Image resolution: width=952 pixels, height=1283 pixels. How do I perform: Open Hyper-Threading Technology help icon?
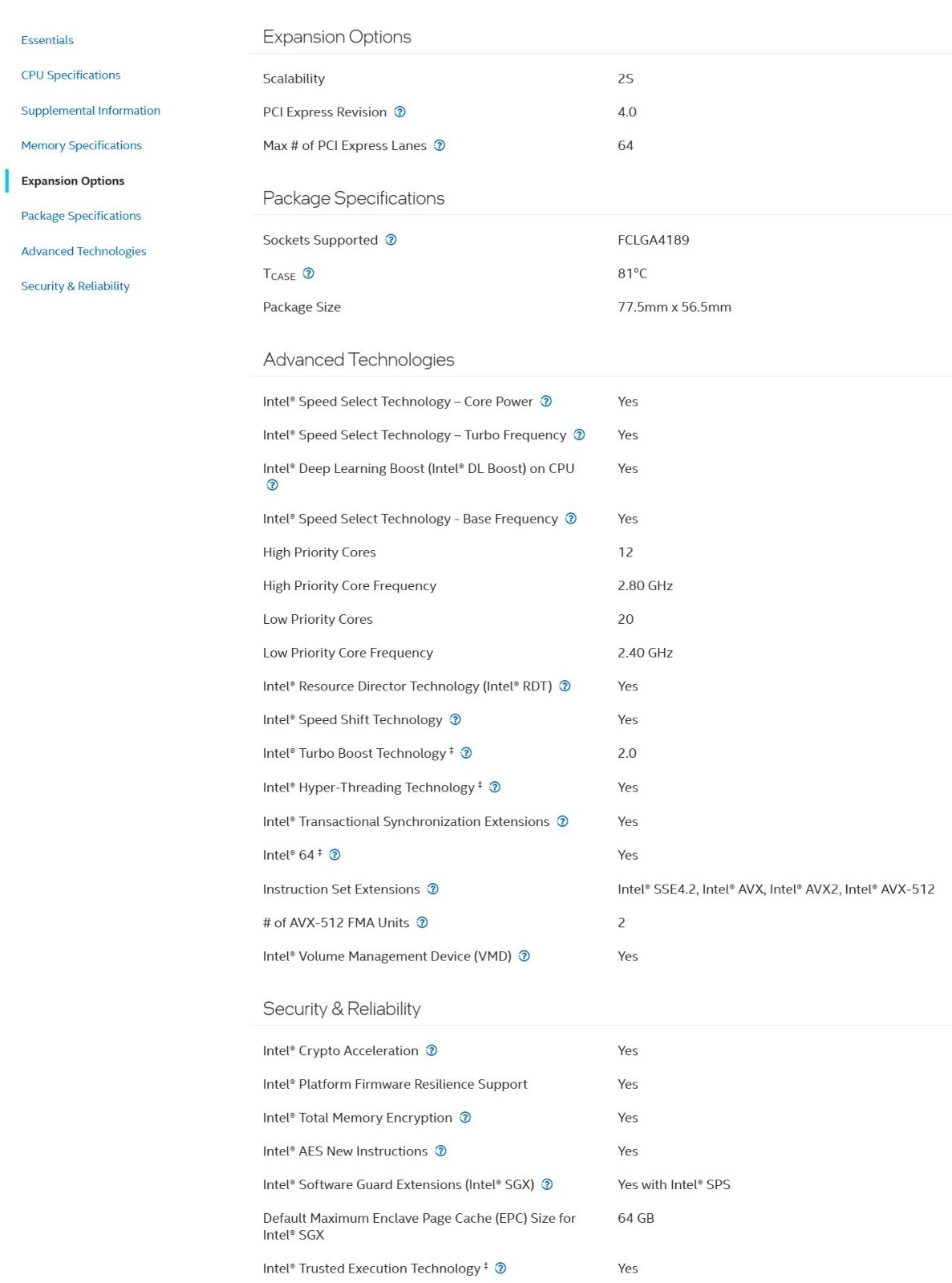(495, 787)
